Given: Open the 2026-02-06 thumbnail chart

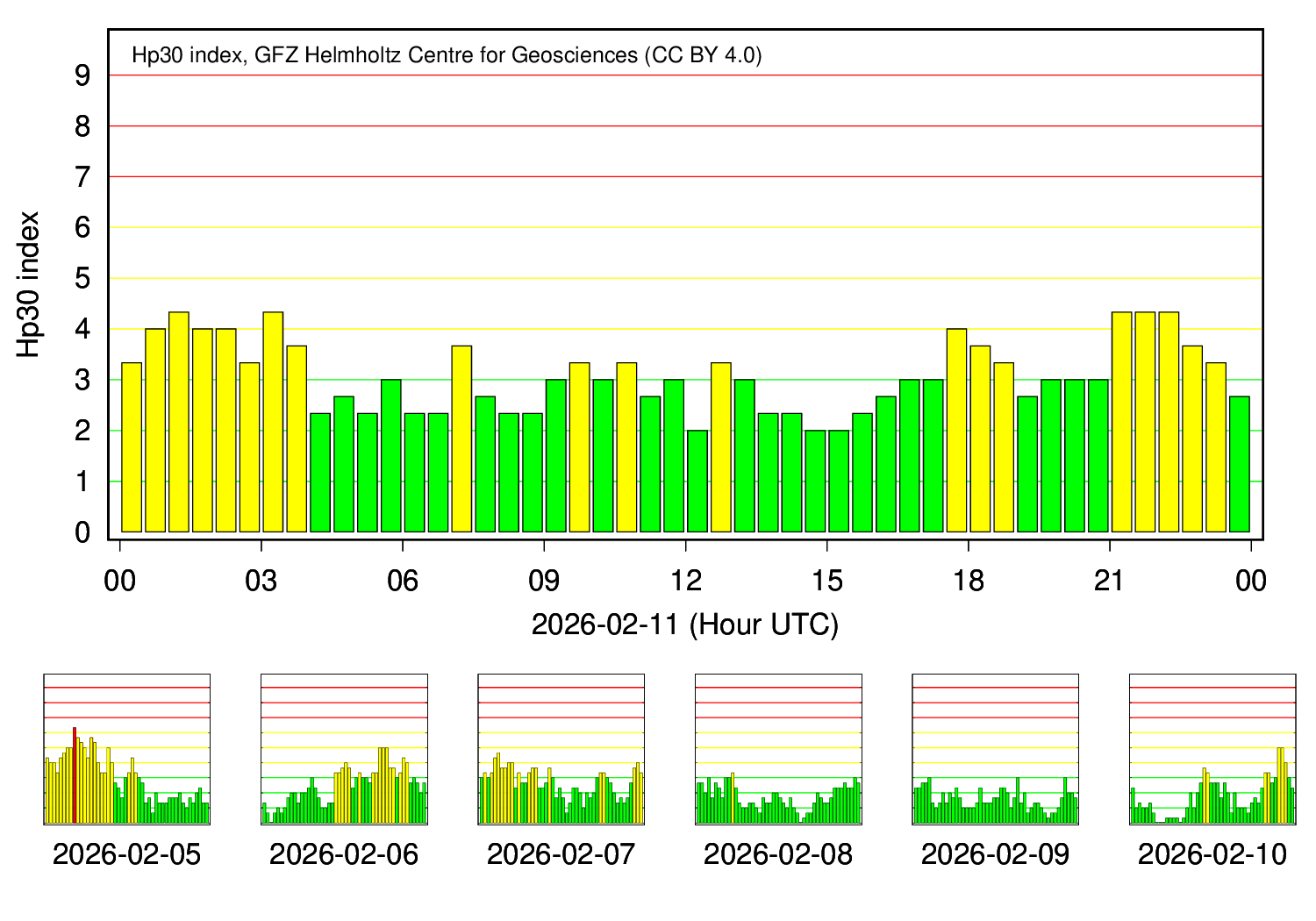Looking at the screenshot, I should 344,749.
